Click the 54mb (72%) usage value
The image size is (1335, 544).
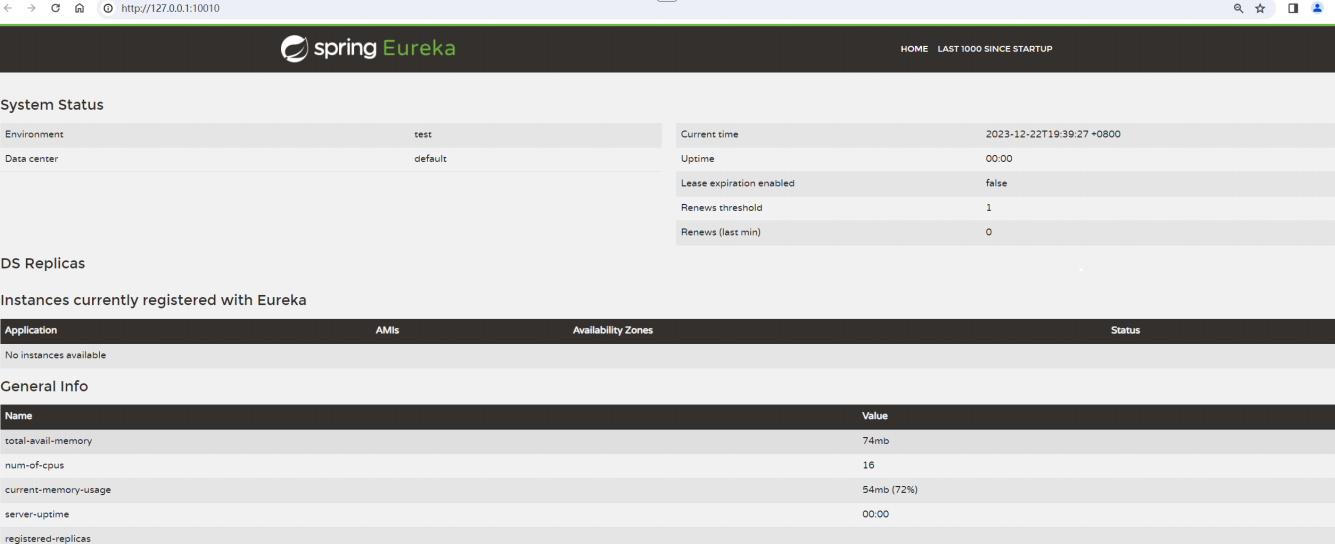(890, 490)
